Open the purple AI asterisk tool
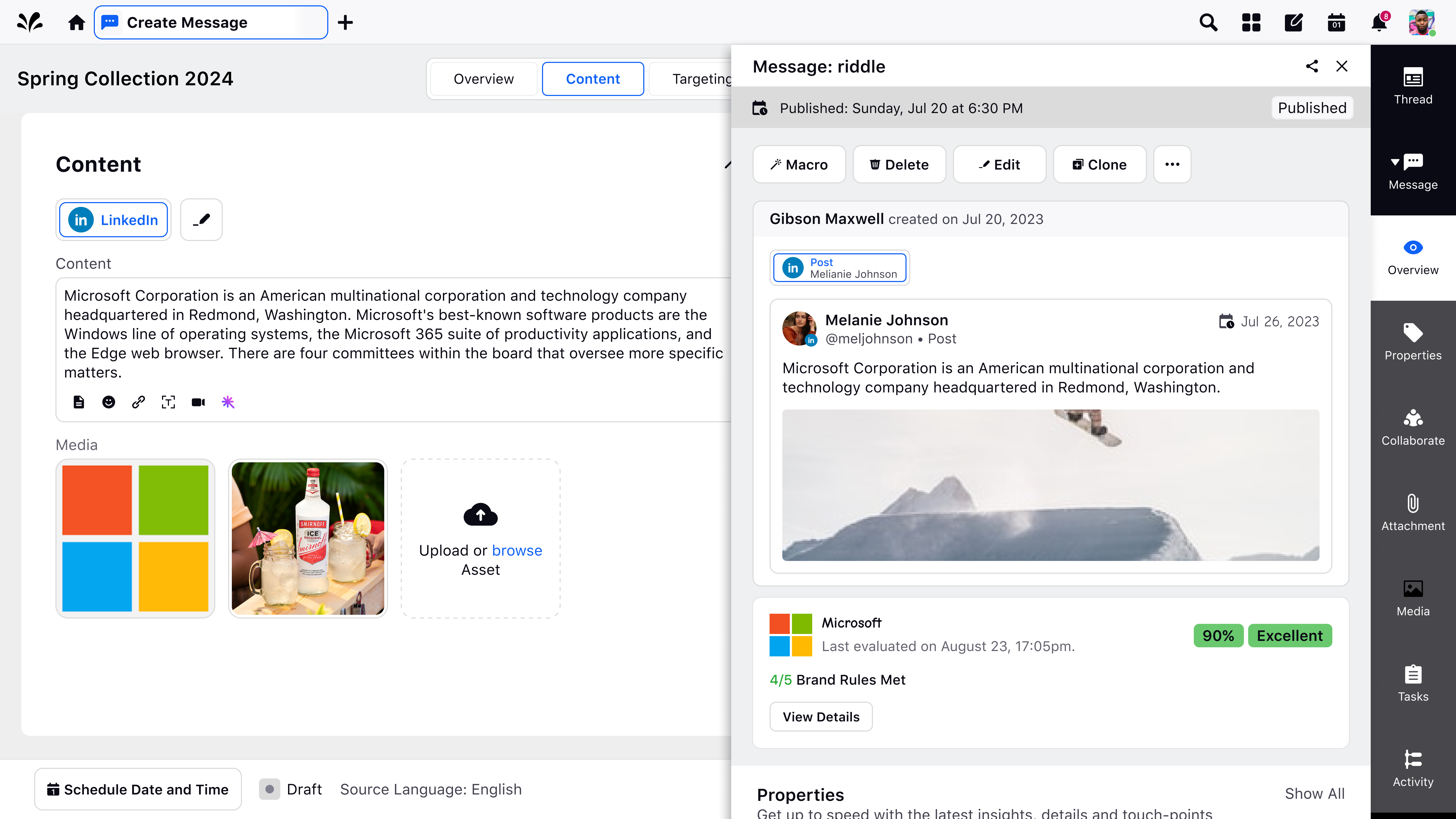Viewport: 1456px width, 819px height. pos(228,402)
